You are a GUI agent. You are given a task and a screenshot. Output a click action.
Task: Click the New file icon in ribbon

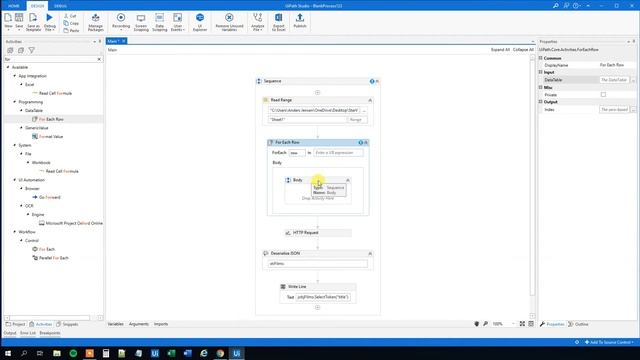[x=8, y=21]
